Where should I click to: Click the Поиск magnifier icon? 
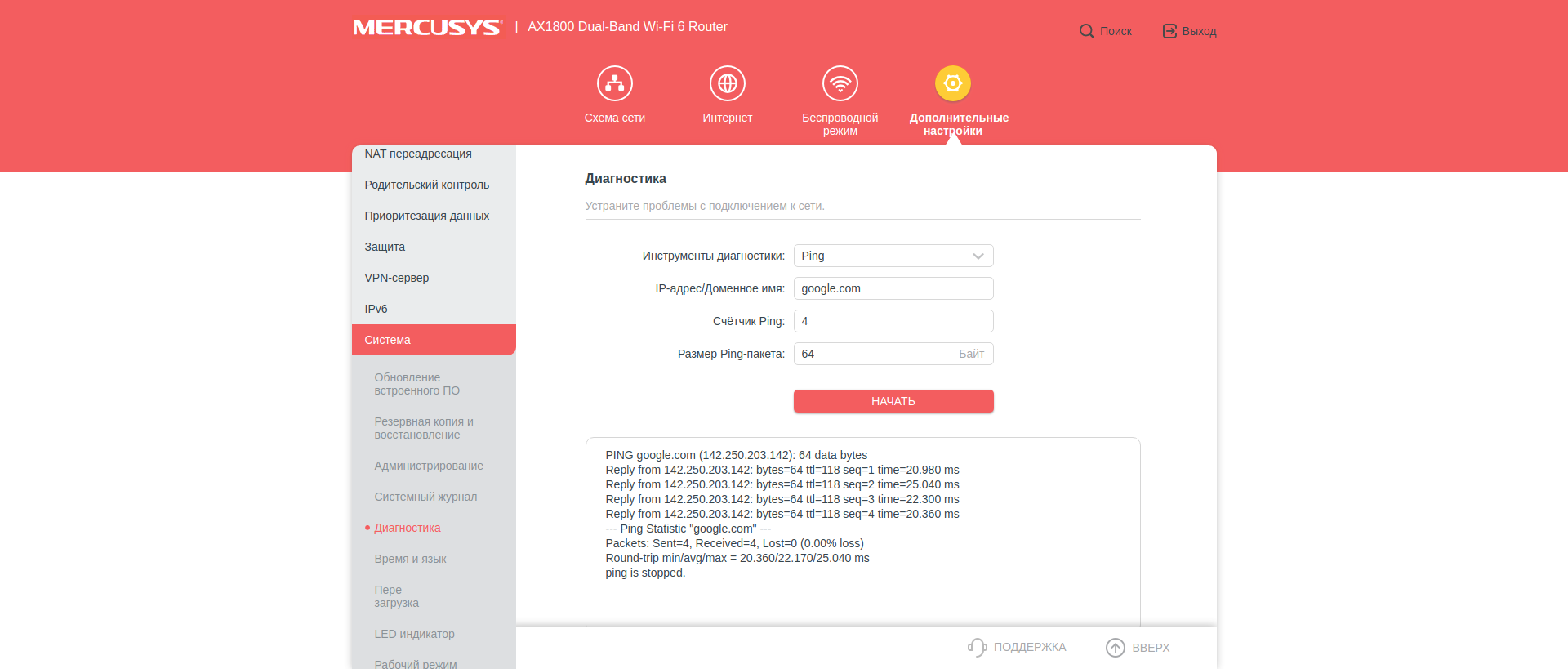tap(1086, 31)
